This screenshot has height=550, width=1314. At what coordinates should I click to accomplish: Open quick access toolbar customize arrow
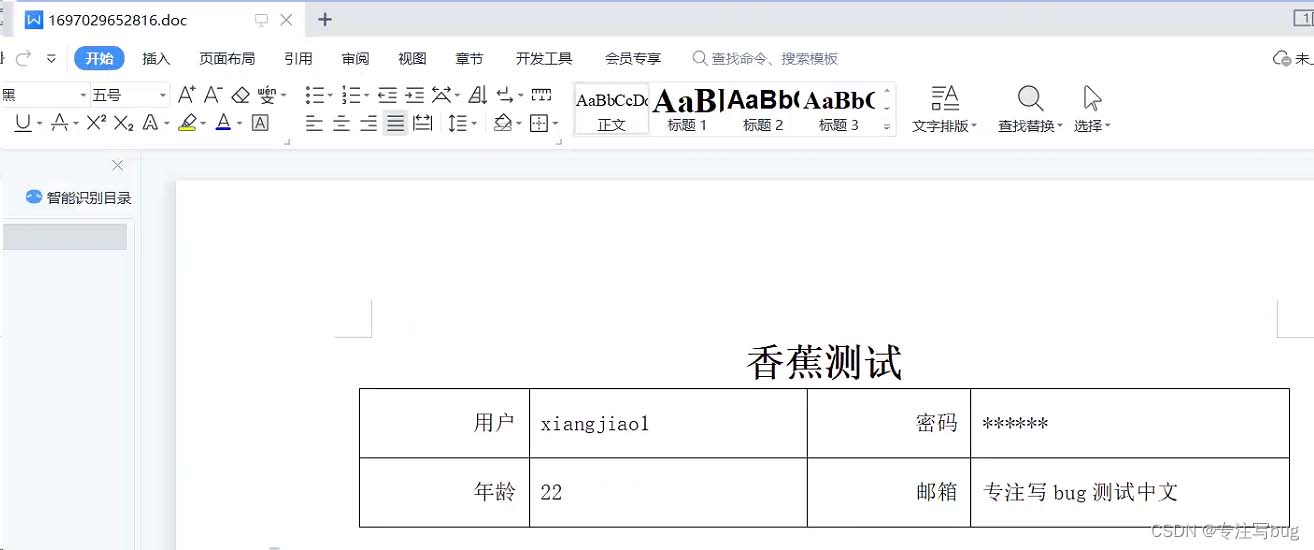[51, 59]
